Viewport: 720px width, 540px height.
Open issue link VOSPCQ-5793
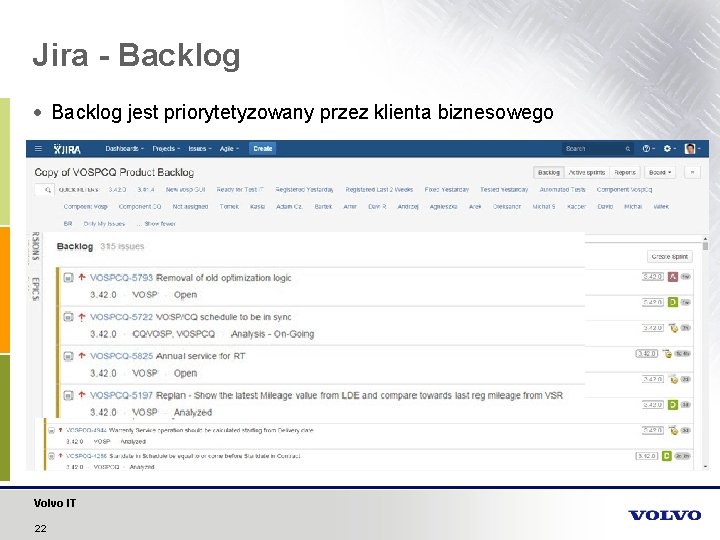click(x=121, y=278)
